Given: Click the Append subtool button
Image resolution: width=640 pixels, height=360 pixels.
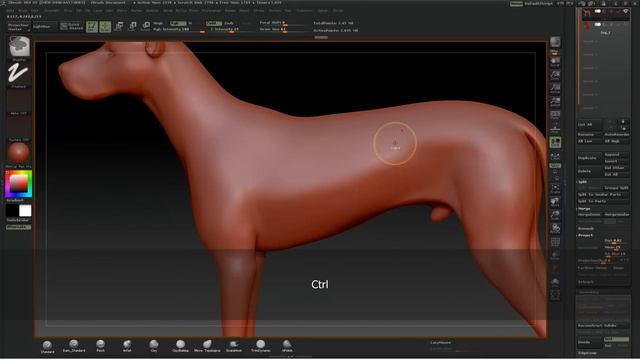Looking at the screenshot, I should coord(616,154).
